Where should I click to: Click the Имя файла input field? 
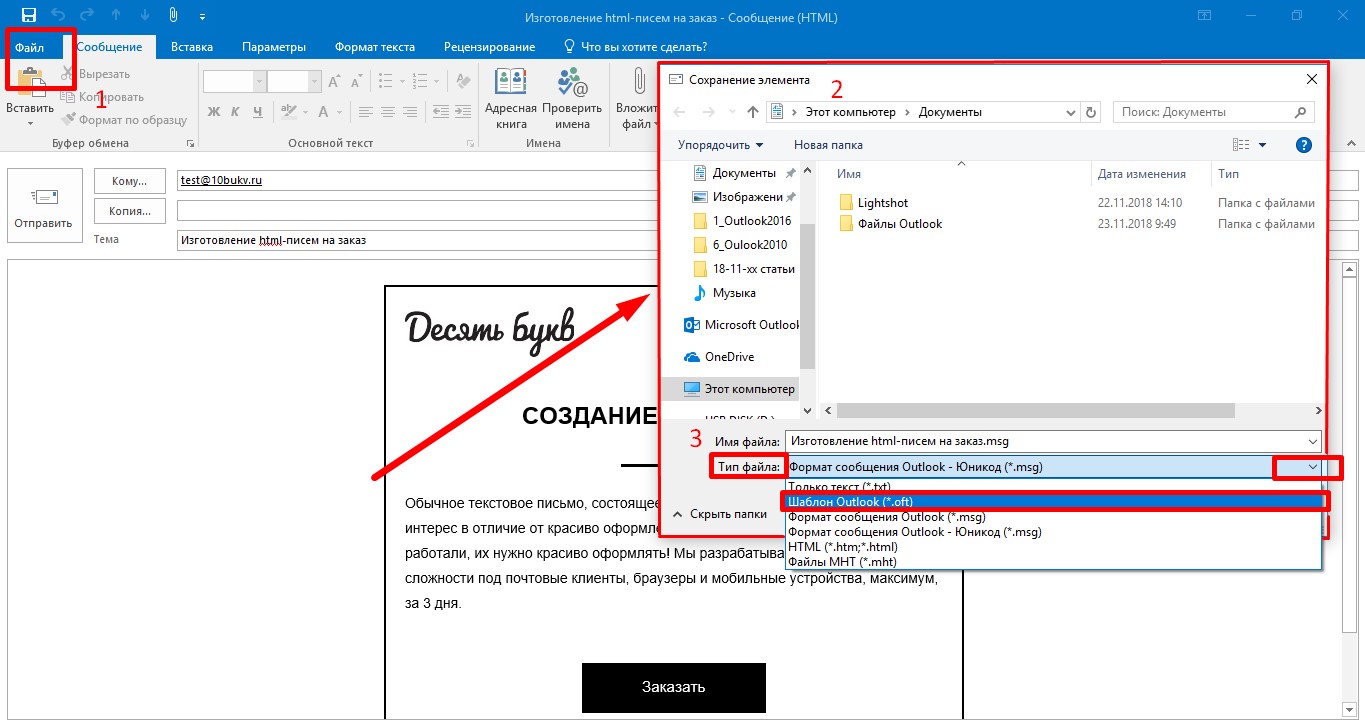click(1045, 441)
